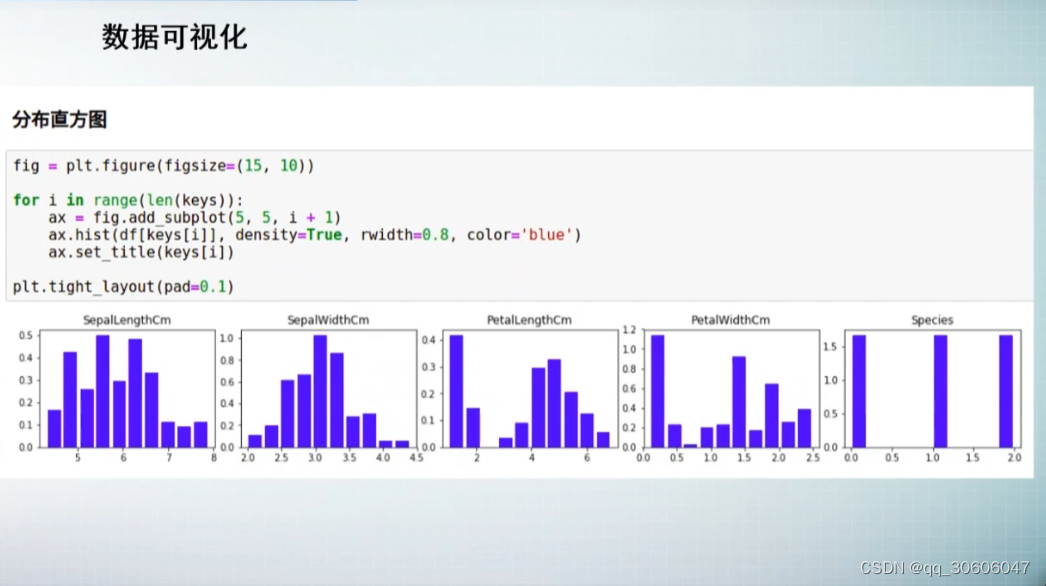Click the ax.set_title(keys[i]) line
Screen dimensions: 1046x586
tap(141, 252)
